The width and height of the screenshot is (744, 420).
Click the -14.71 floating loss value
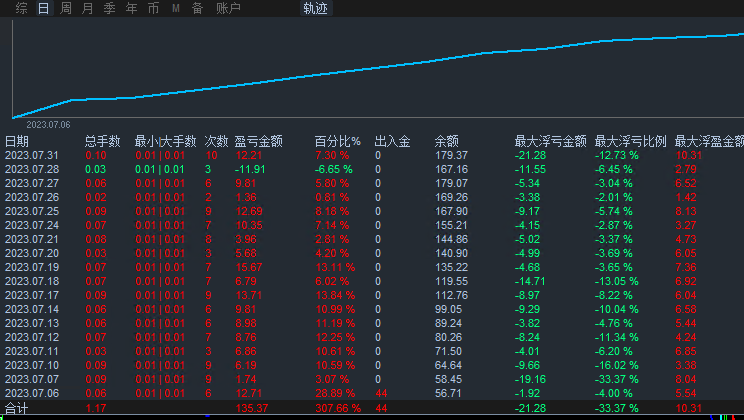point(530,281)
